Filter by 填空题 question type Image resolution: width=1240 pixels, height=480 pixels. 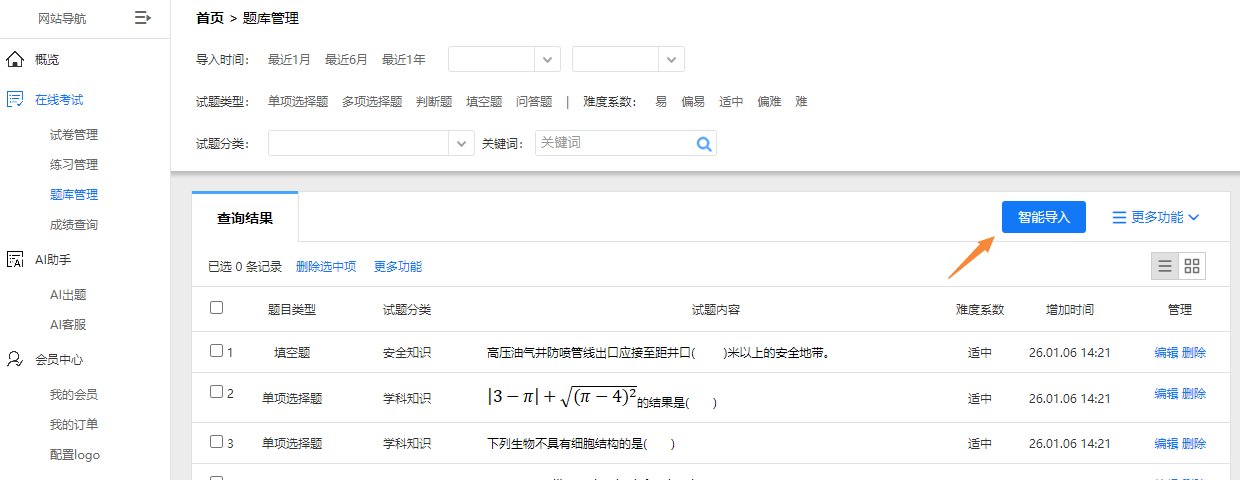[484, 102]
